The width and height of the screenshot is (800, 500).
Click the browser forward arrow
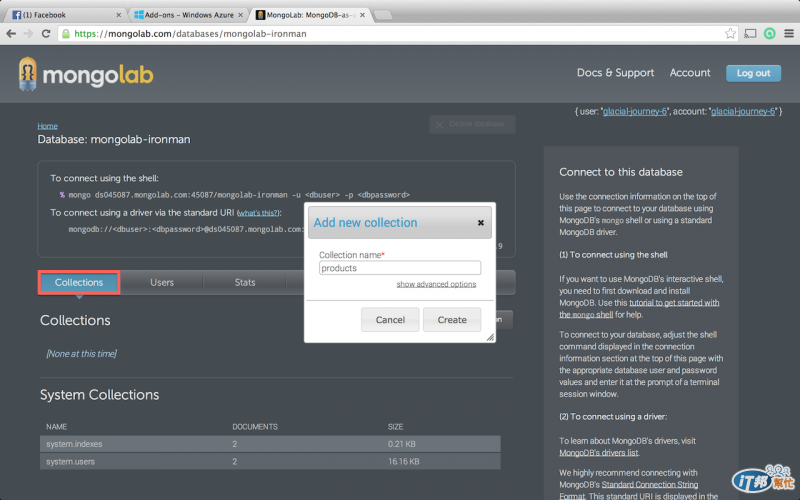(x=28, y=34)
